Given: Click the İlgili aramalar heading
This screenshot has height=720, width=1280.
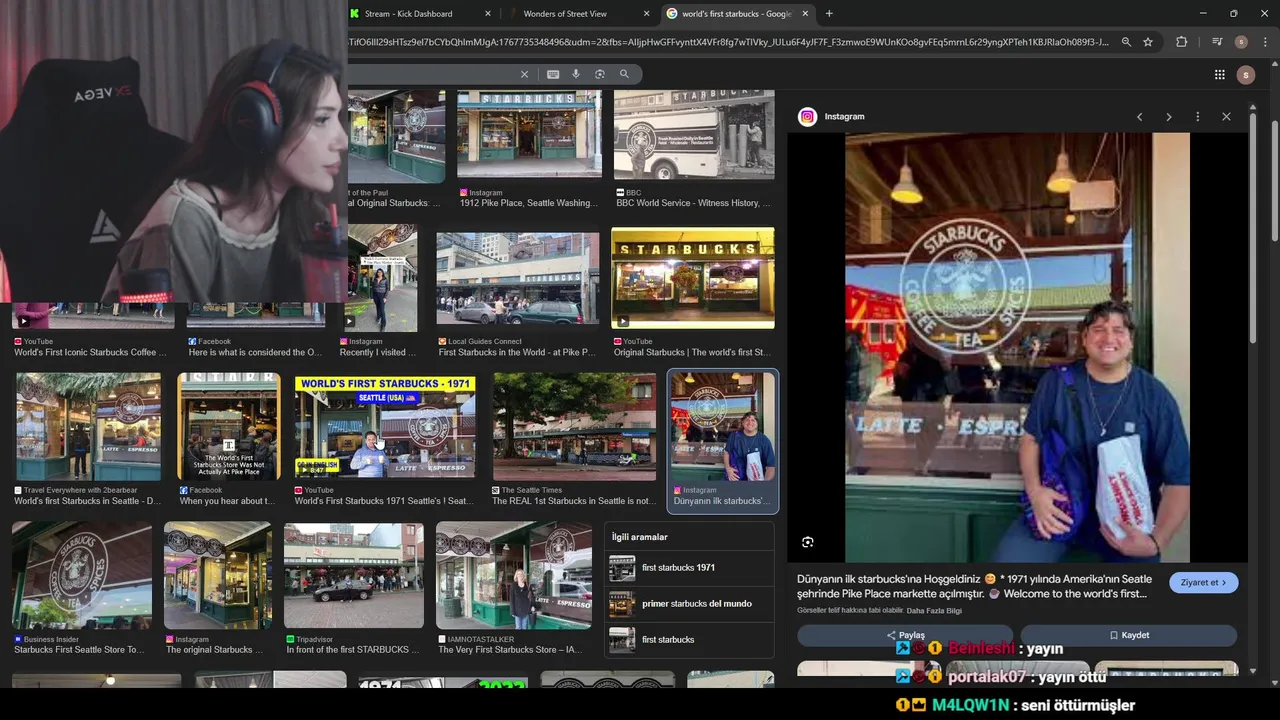Looking at the screenshot, I should 640,537.
